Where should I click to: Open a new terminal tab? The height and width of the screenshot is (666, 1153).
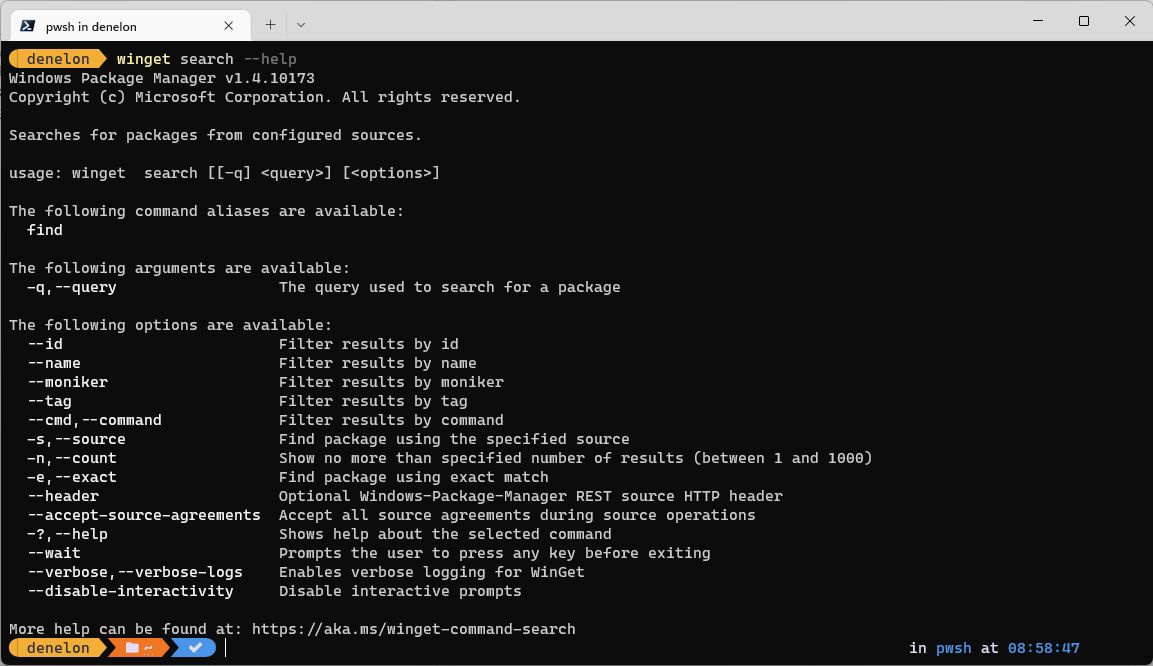point(270,25)
